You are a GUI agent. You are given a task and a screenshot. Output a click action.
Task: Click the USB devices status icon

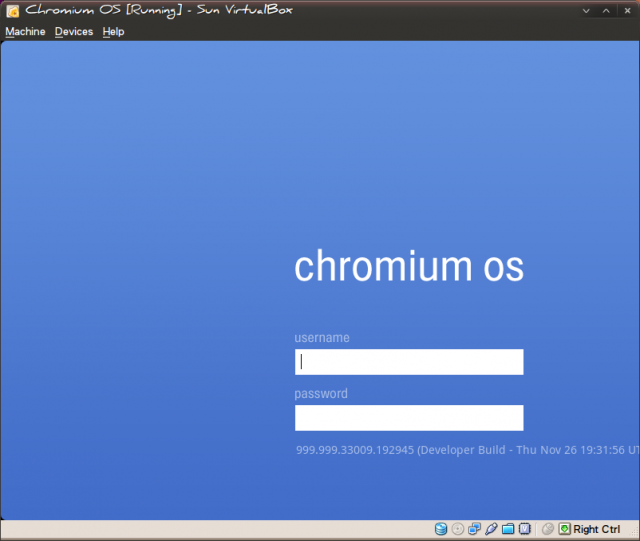[491, 529]
